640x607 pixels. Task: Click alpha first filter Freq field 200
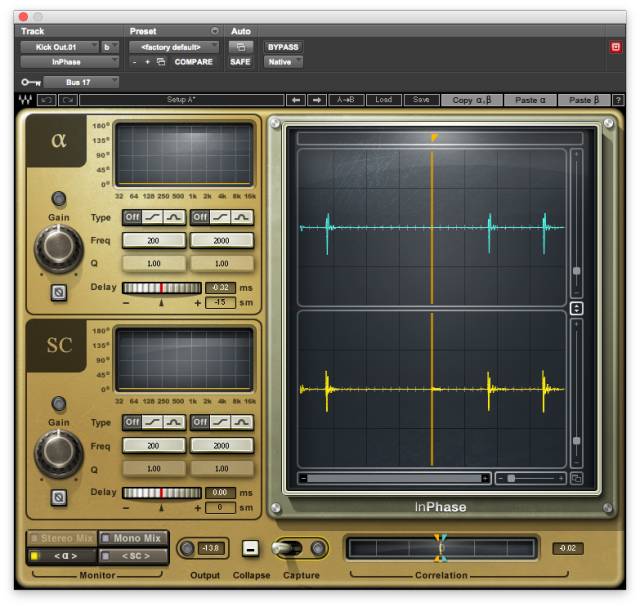click(x=153, y=240)
